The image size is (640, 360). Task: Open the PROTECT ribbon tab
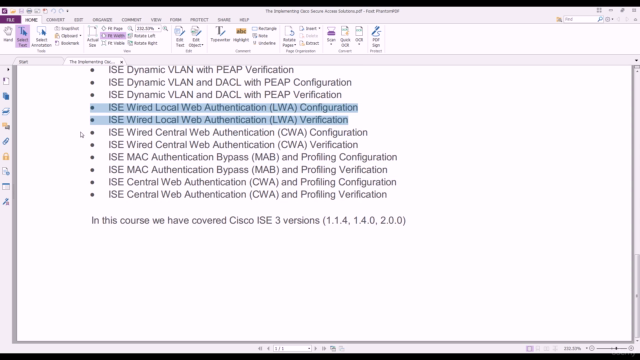[199, 20]
